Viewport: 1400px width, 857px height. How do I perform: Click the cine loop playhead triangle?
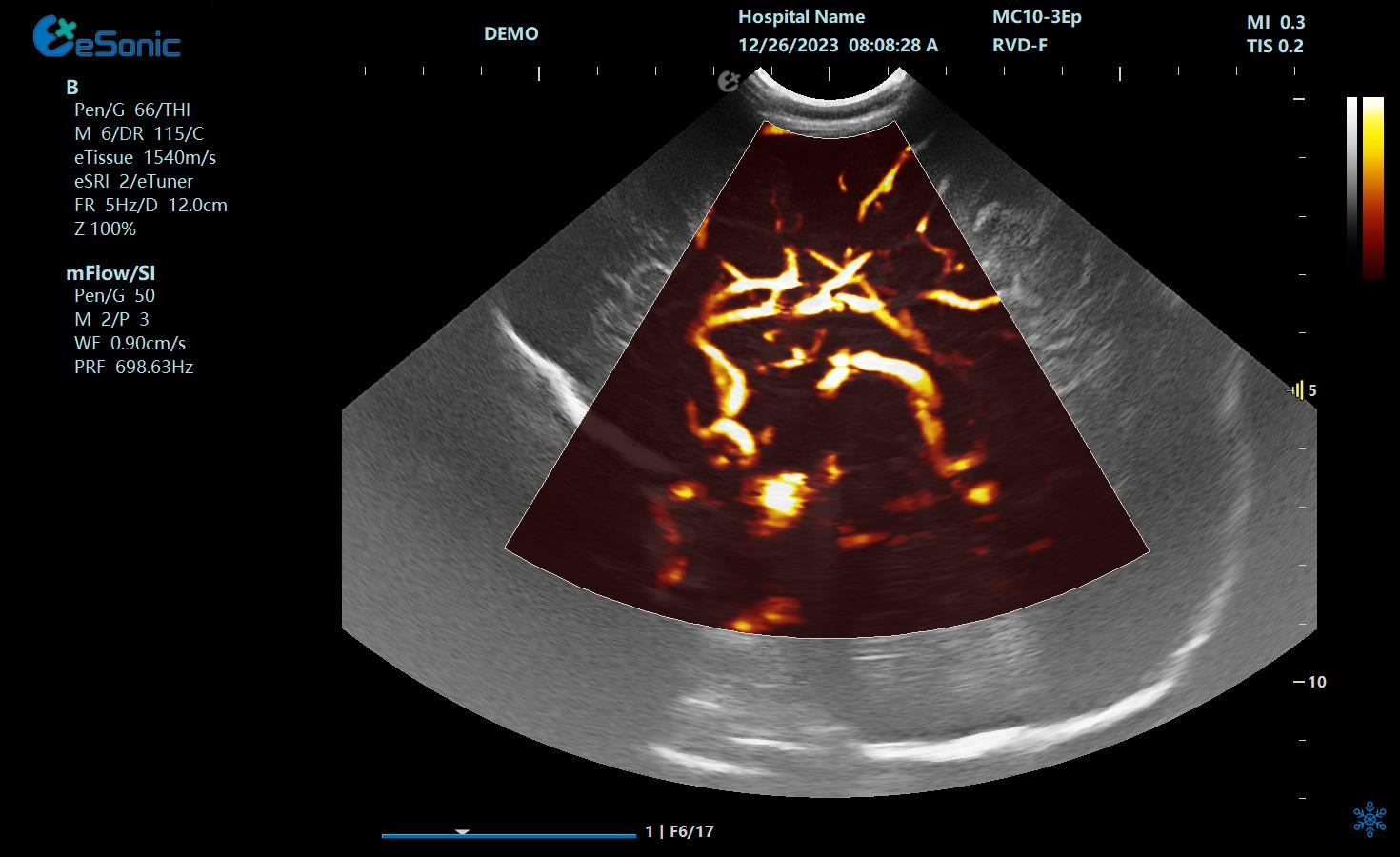tap(463, 832)
